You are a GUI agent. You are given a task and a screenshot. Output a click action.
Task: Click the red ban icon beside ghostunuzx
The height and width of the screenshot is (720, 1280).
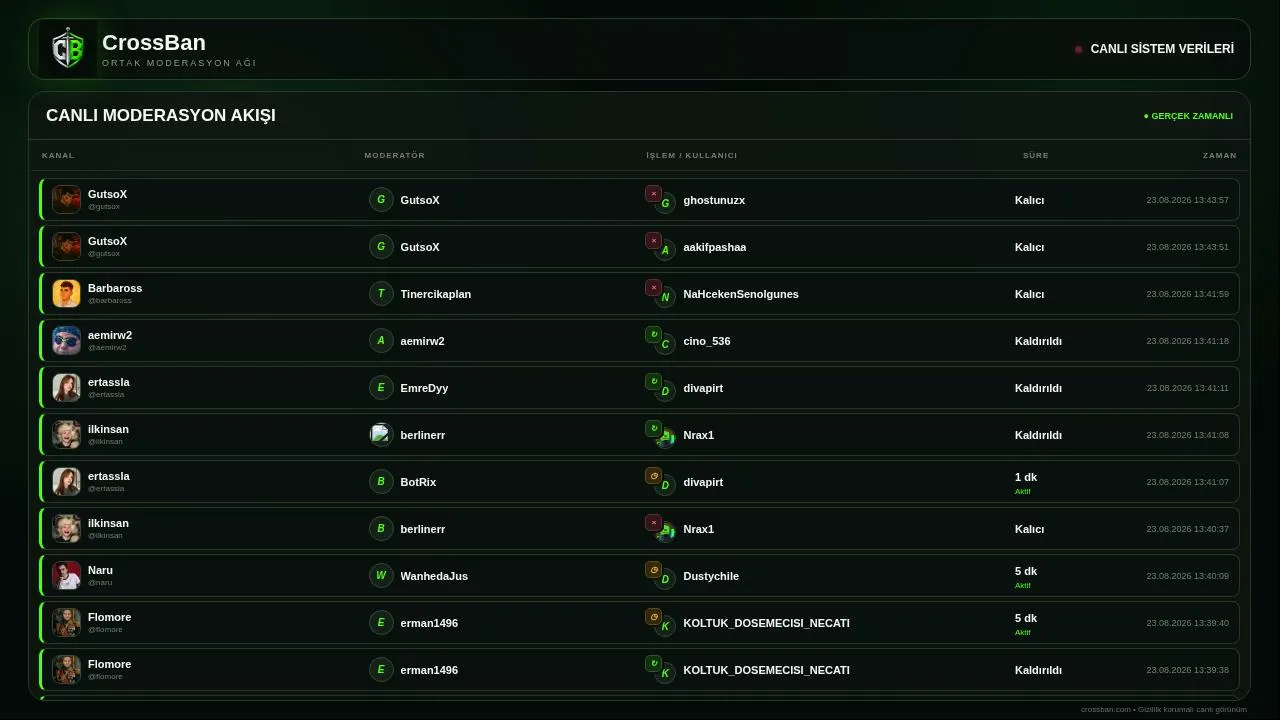pos(653,194)
